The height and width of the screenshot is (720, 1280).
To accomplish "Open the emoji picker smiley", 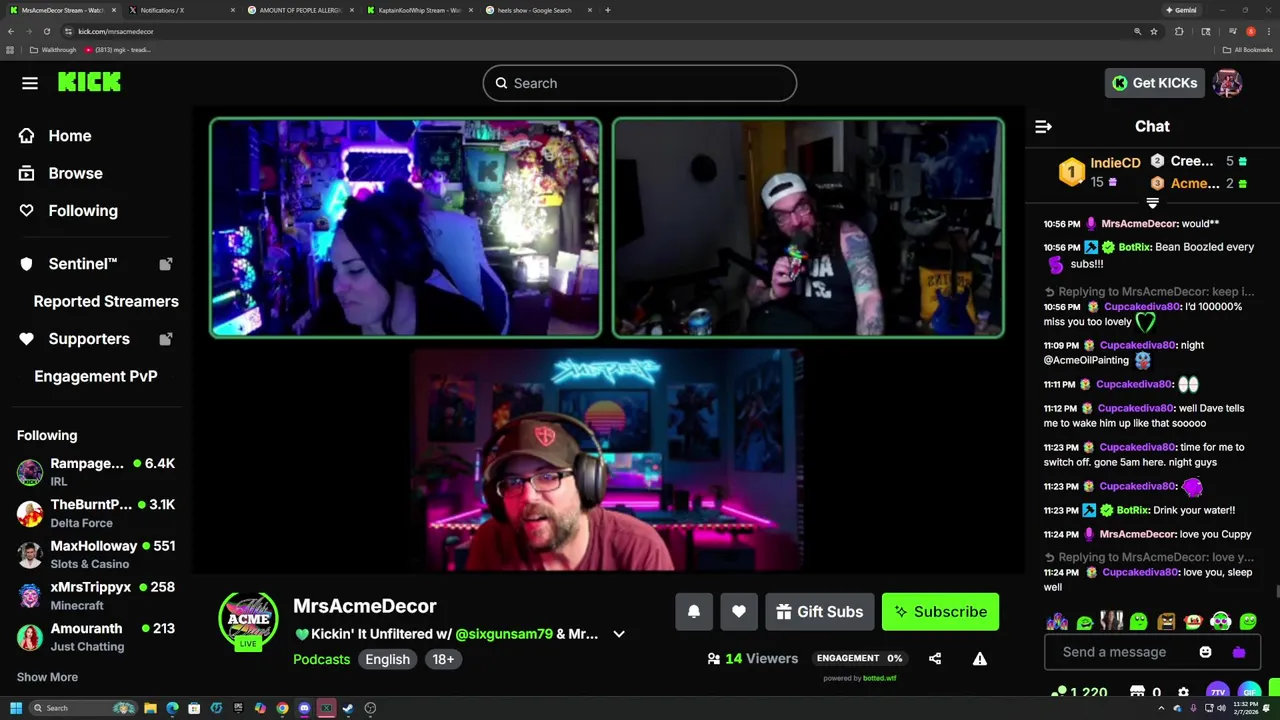I will click(1205, 652).
